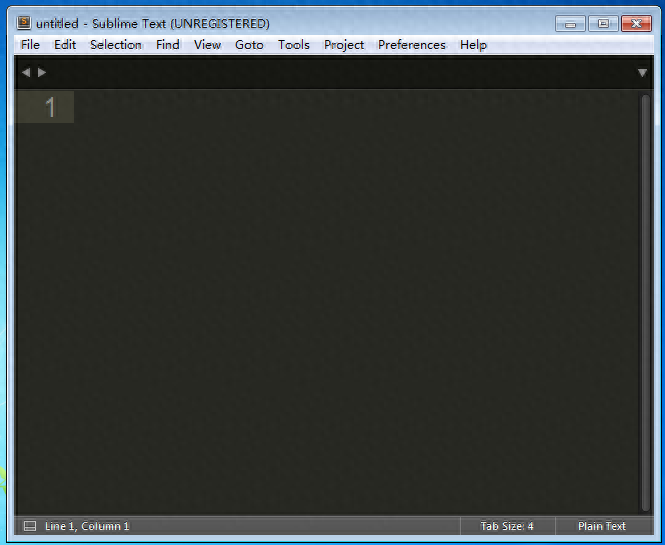
Task: Open the Edit menu
Action: click(65, 45)
